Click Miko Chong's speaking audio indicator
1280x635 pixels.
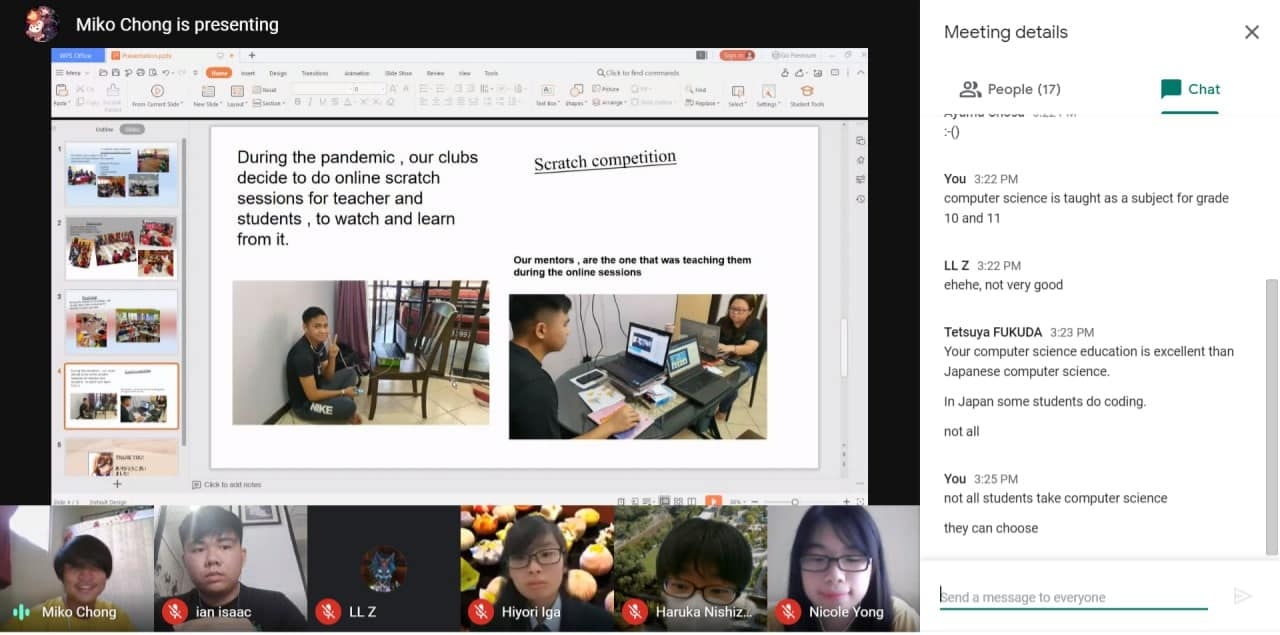tap(21, 611)
